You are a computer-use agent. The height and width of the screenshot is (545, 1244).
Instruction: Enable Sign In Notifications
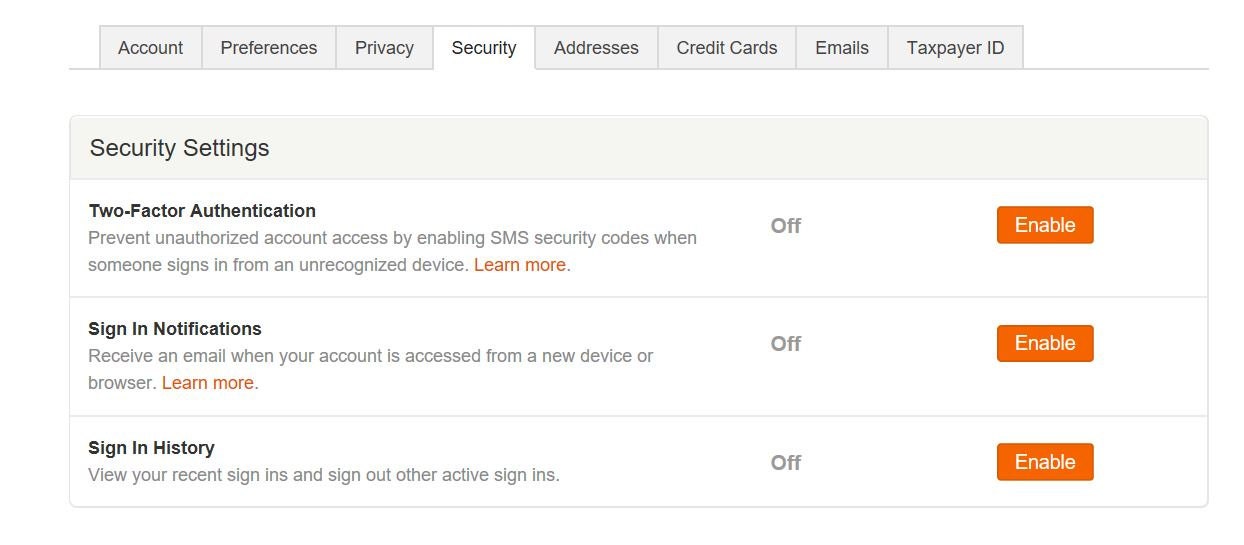tap(1045, 343)
